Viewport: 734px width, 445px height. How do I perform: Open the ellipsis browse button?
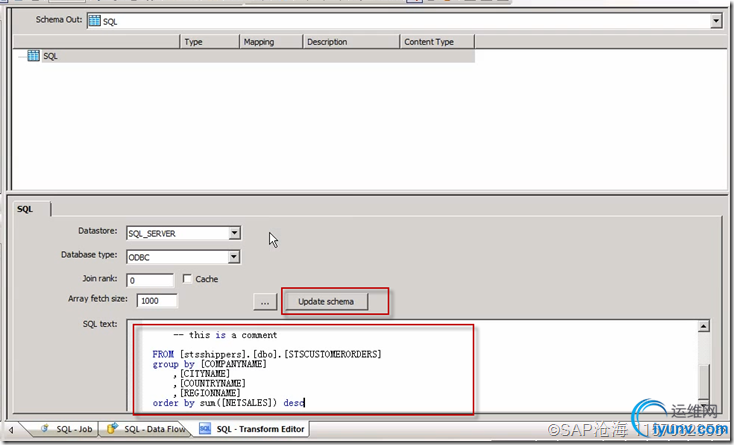point(265,302)
